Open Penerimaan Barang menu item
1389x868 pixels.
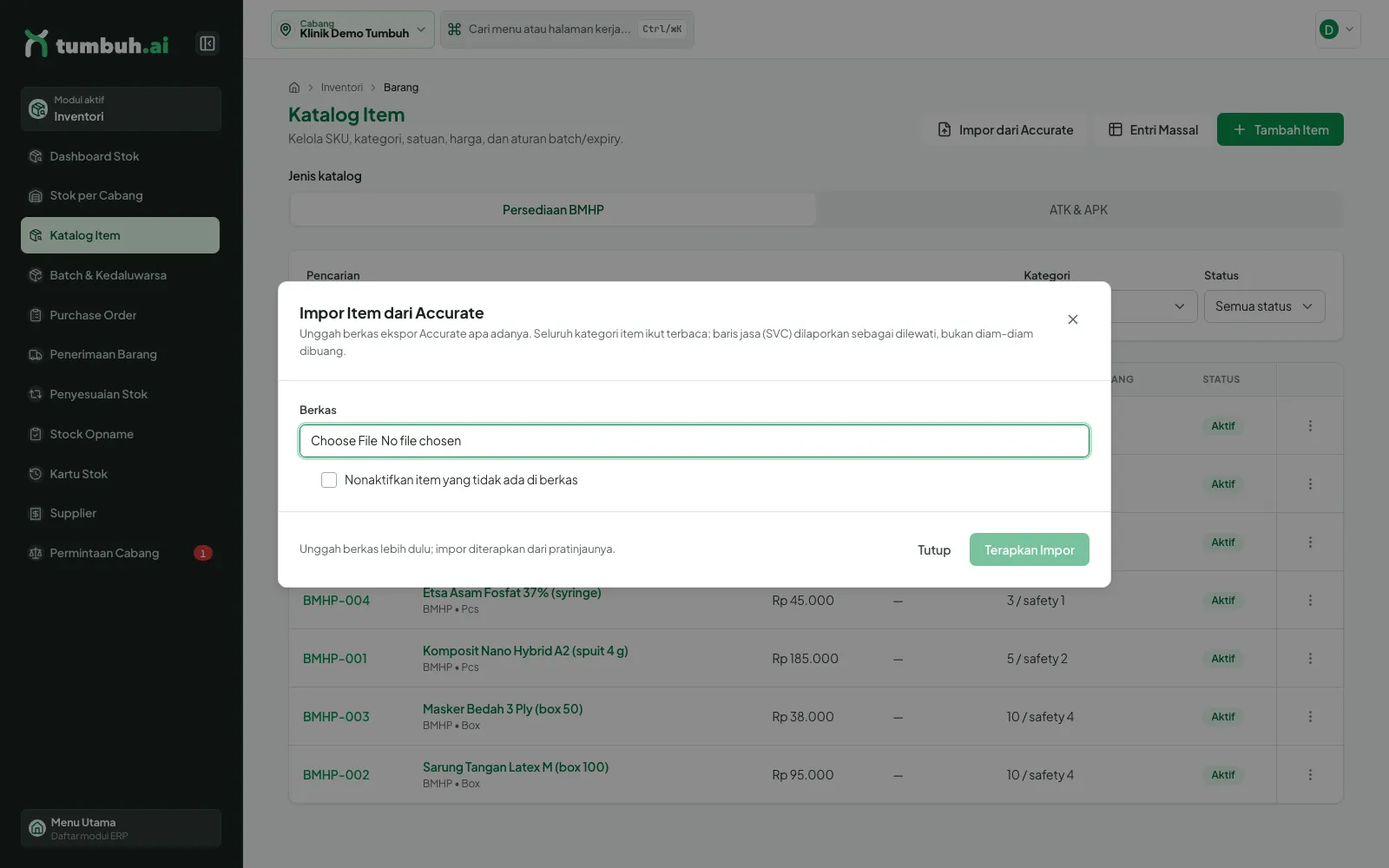point(120,354)
